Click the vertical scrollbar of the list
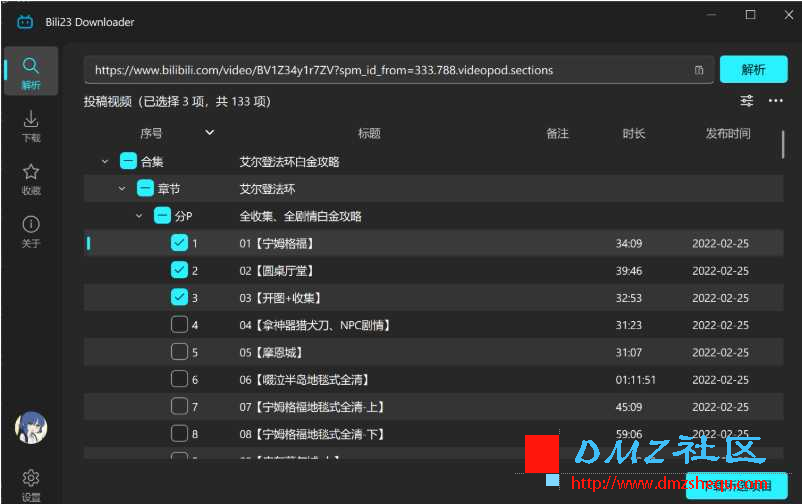The height and width of the screenshot is (504, 802). (x=783, y=145)
